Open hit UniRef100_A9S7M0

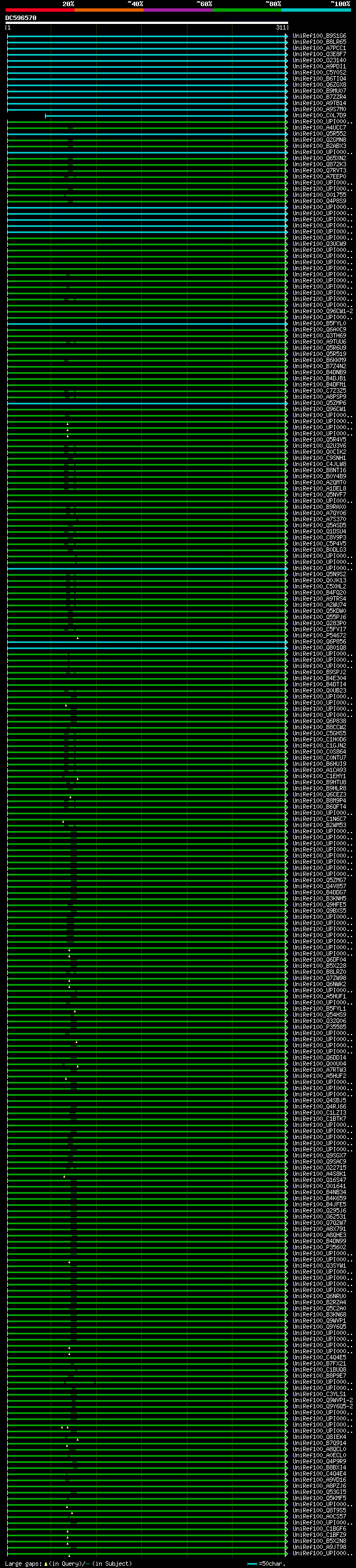[319, 110]
